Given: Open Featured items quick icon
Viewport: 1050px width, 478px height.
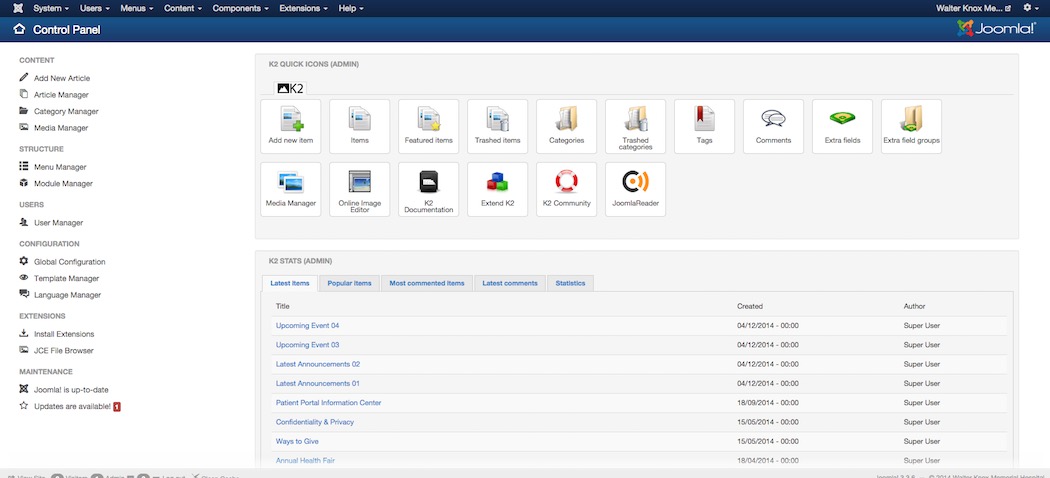Looking at the screenshot, I should click(x=429, y=127).
